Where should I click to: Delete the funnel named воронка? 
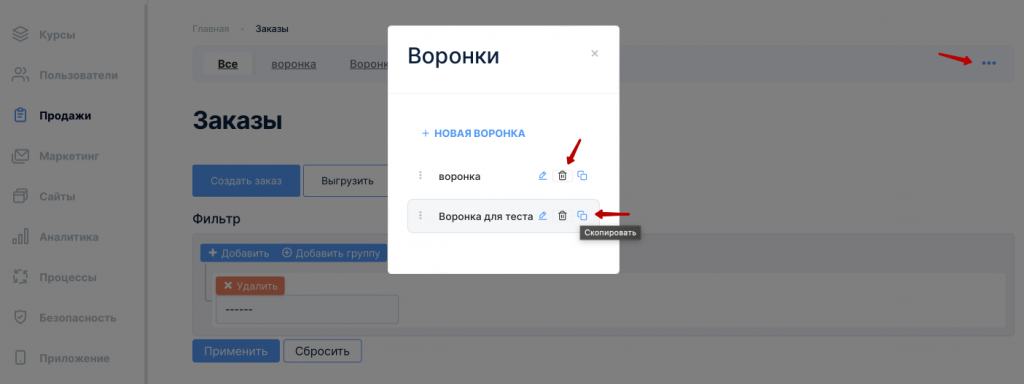(x=562, y=176)
